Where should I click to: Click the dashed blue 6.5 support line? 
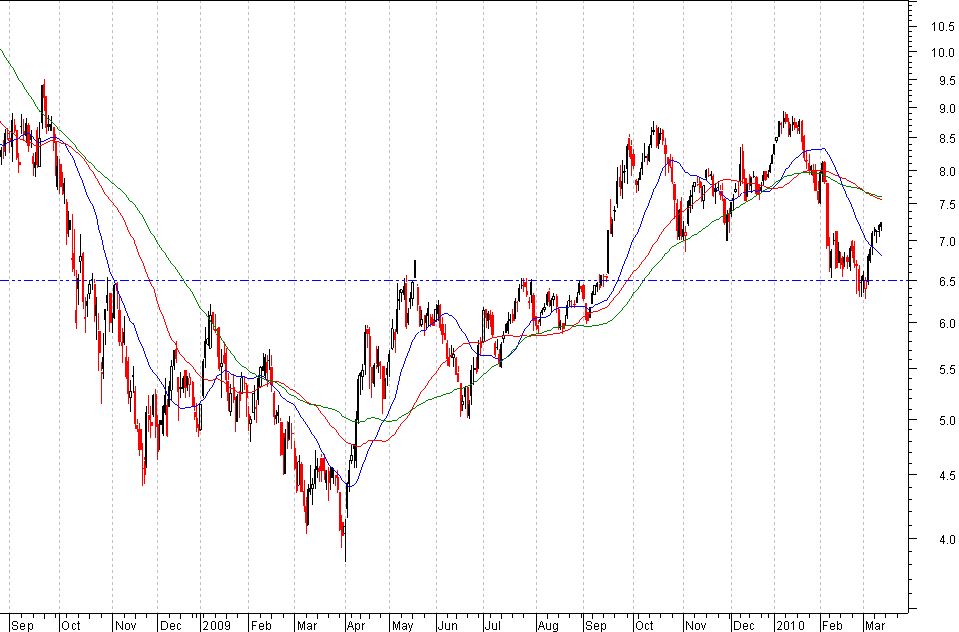pyautogui.click(x=454, y=281)
